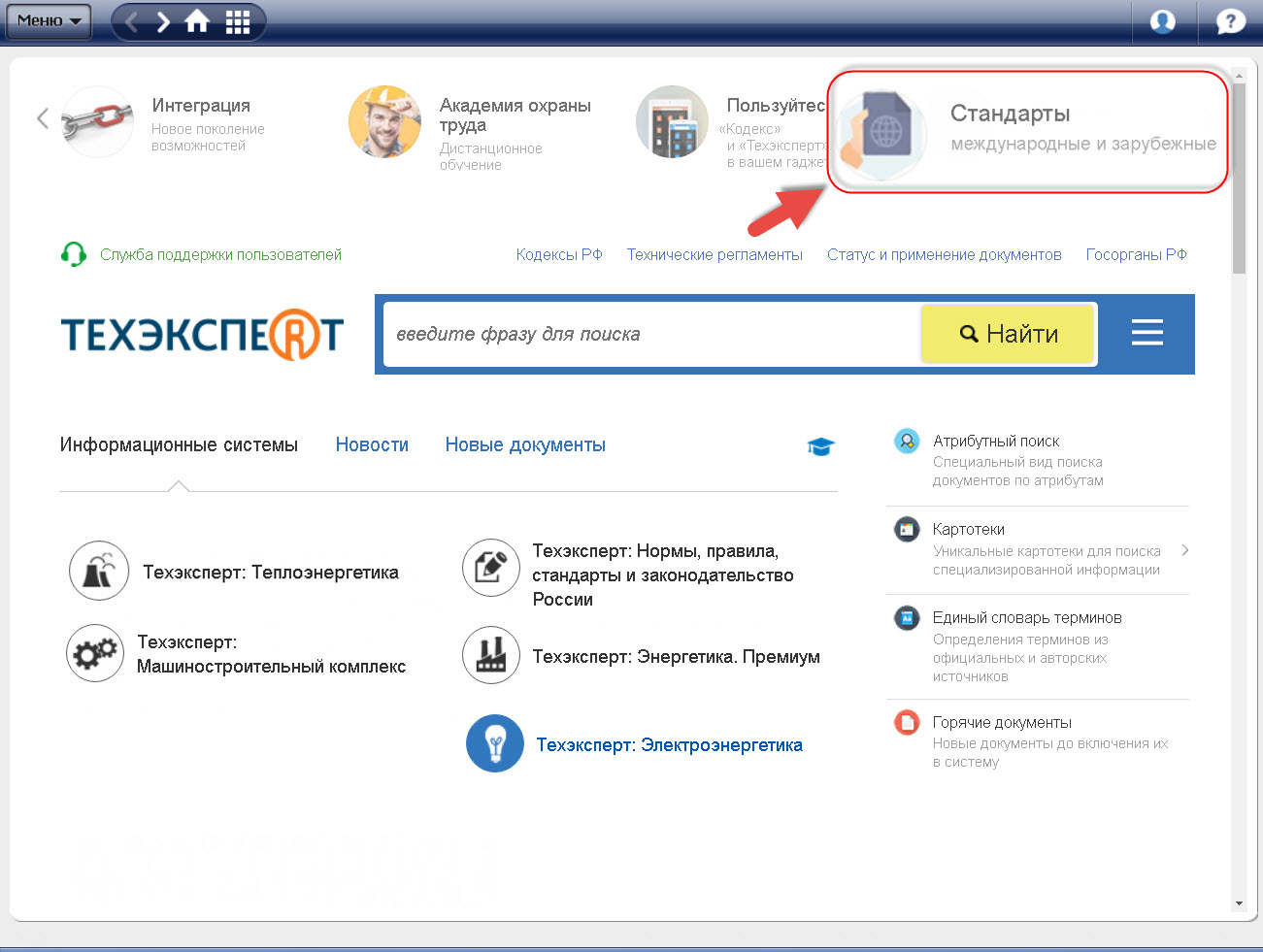Open Кодексы РФ link
The height and width of the screenshot is (952, 1263).
tap(559, 254)
